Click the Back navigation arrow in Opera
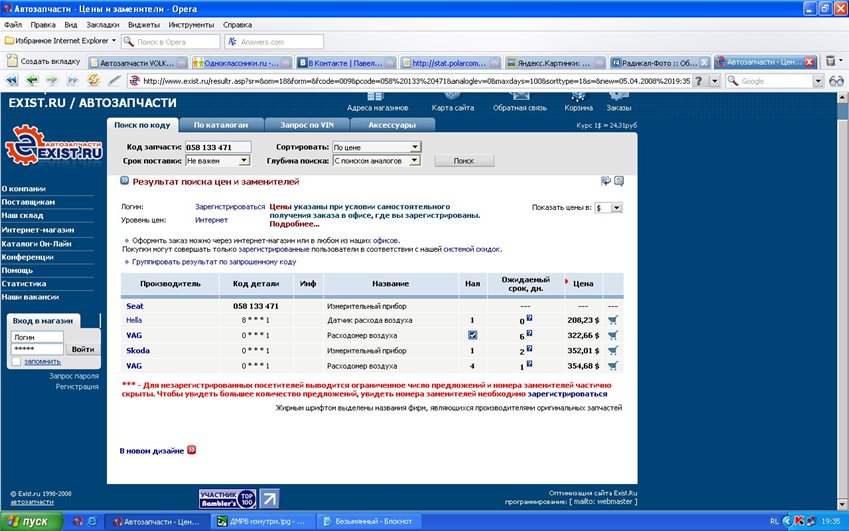The image size is (849, 531). click(32, 81)
